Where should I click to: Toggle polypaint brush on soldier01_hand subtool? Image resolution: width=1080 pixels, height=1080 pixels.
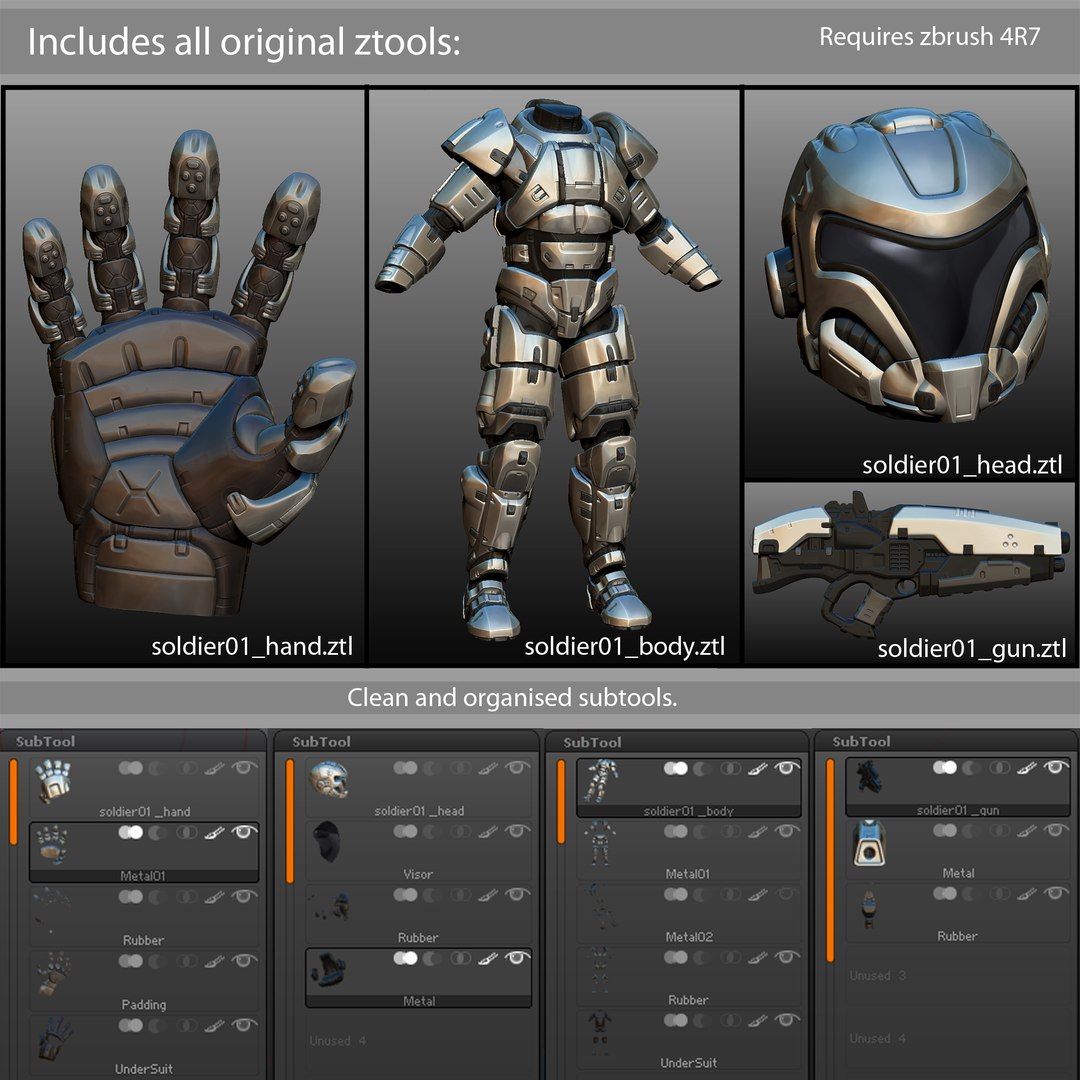(214, 768)
